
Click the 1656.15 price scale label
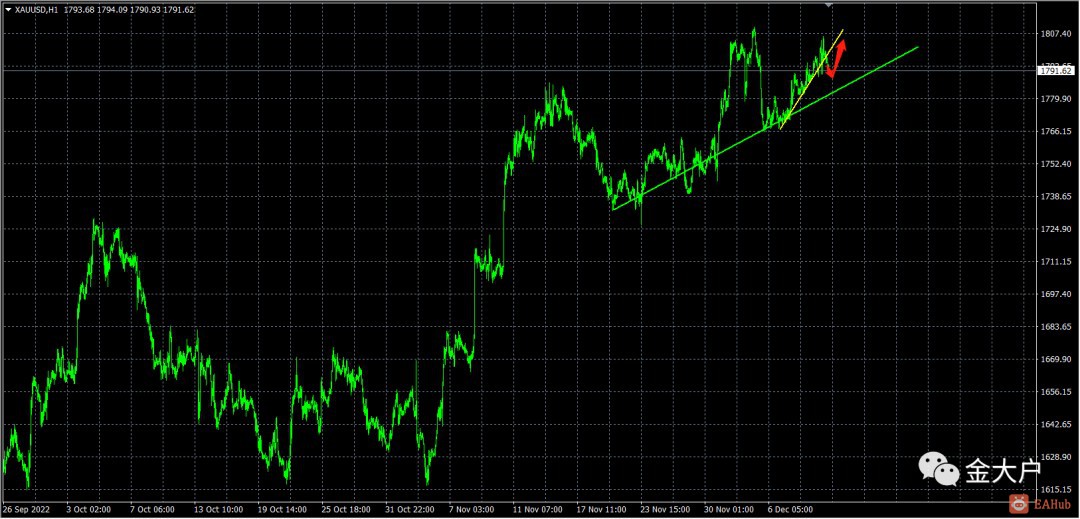(1055, 392)
